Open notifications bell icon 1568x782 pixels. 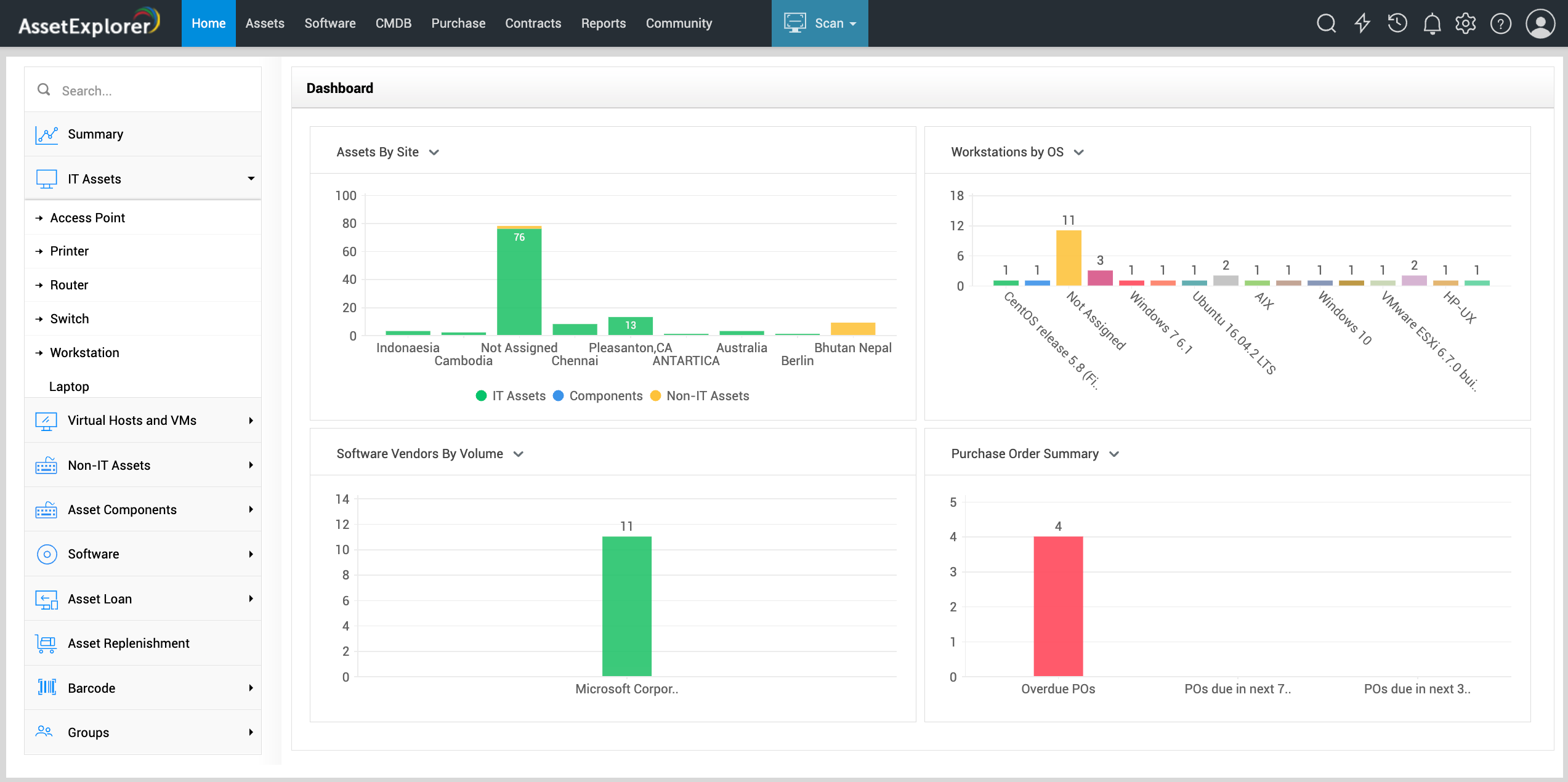point(1432,23)
